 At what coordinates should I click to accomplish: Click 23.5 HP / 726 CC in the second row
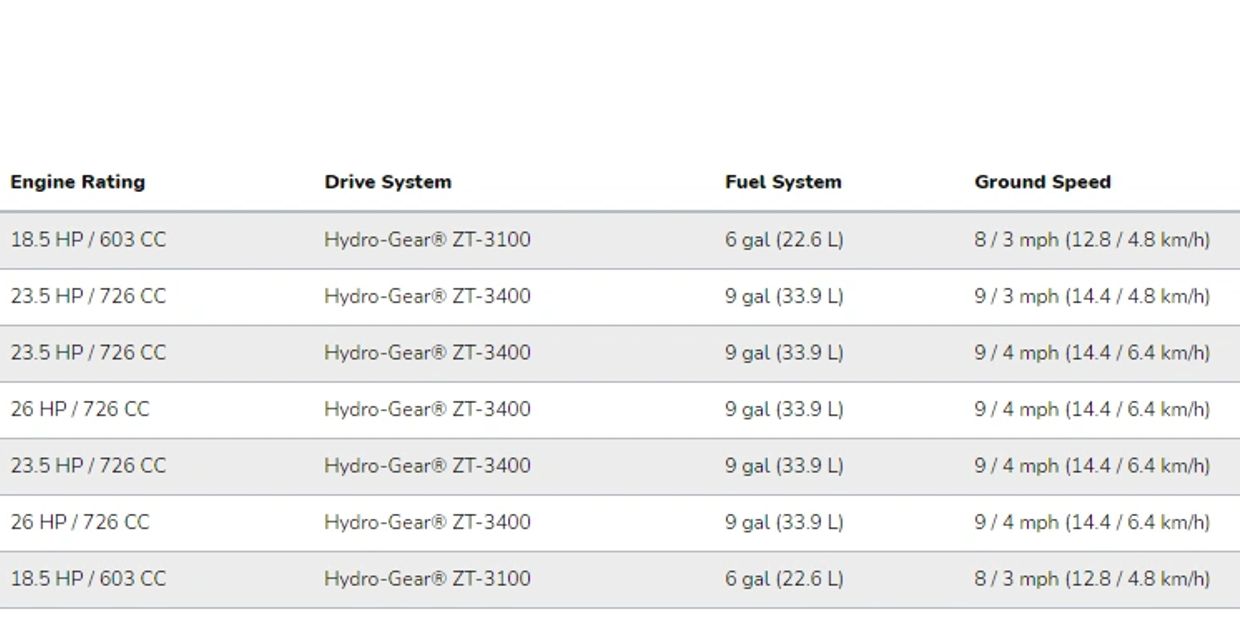pos(88,296)
